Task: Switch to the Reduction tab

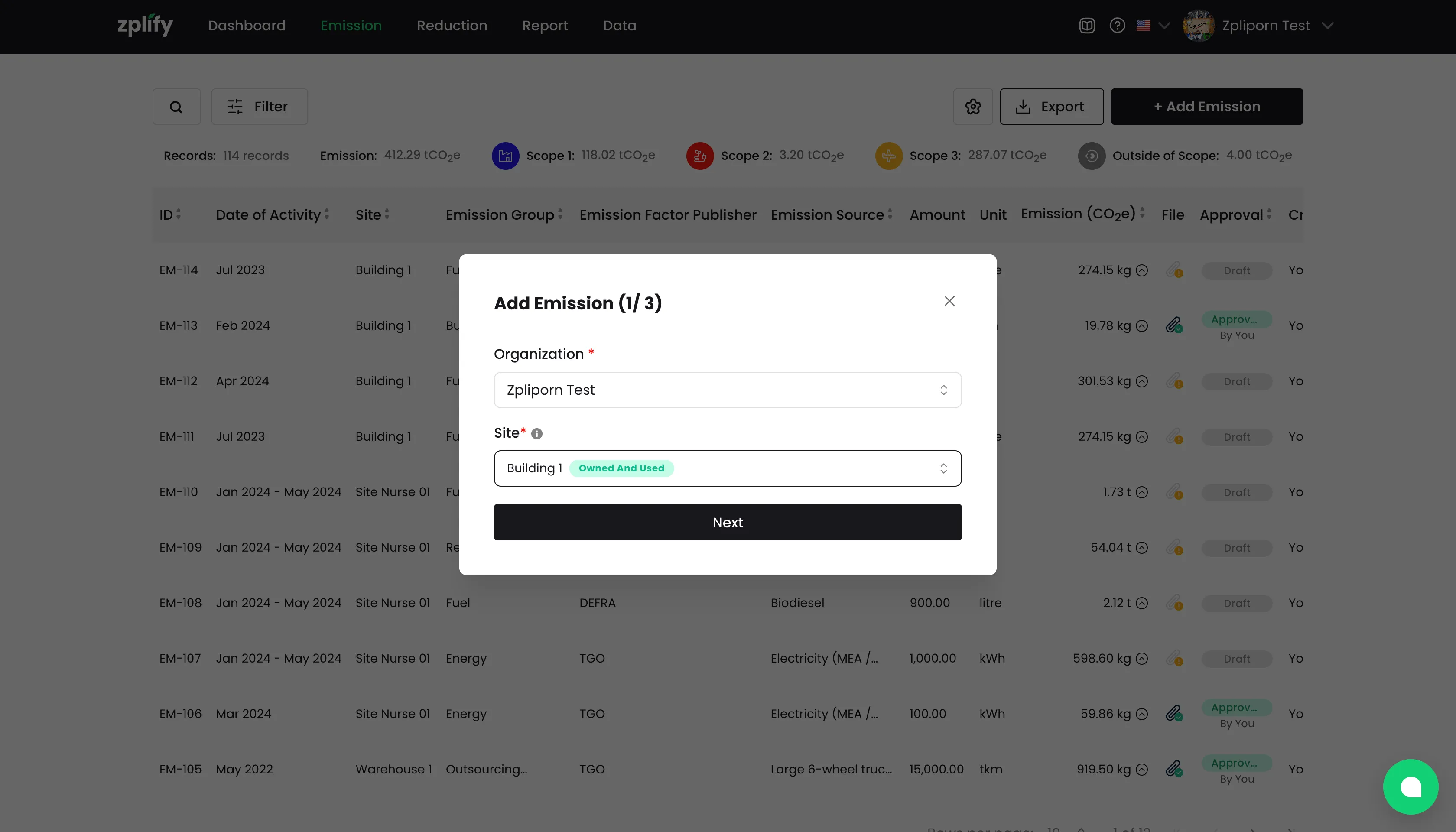Action: point(452,26)
